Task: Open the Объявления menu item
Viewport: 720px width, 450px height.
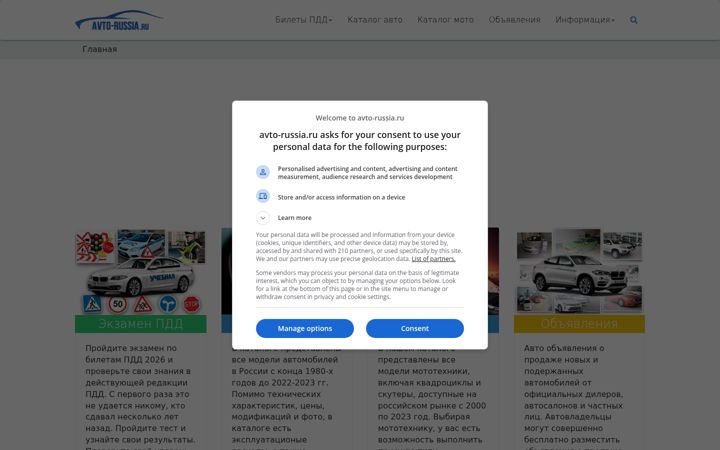Action: 514,20
